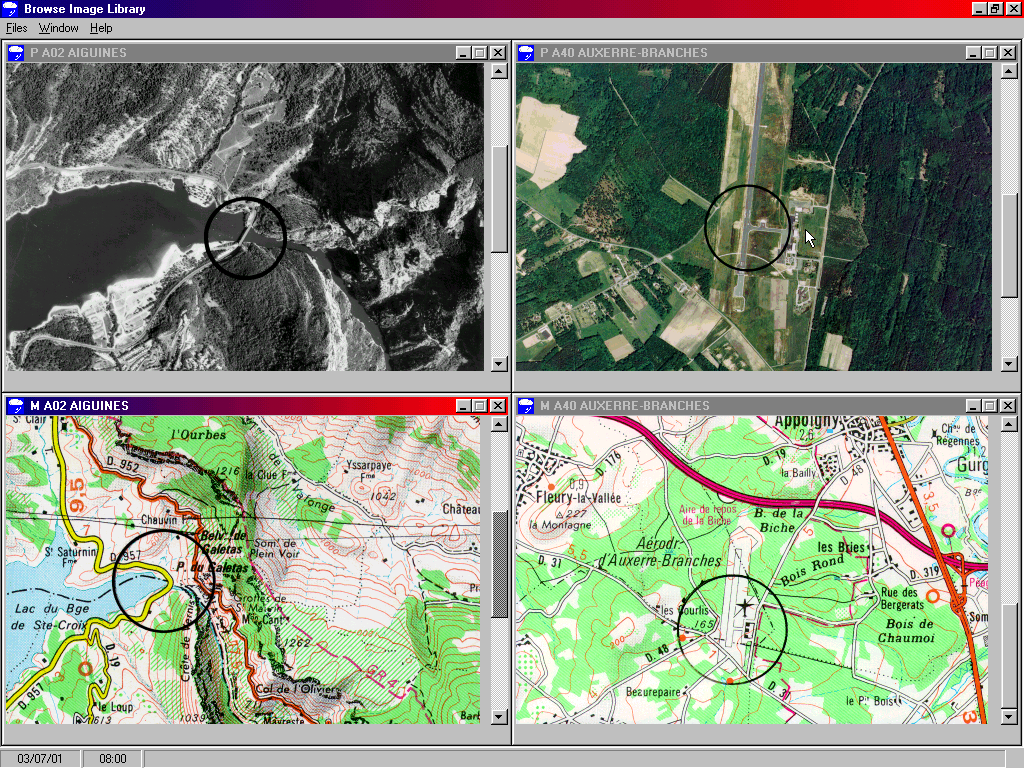Open the Help menu
The width and height of the screenshot is (1024, 768).
click(x=101, y=28)
